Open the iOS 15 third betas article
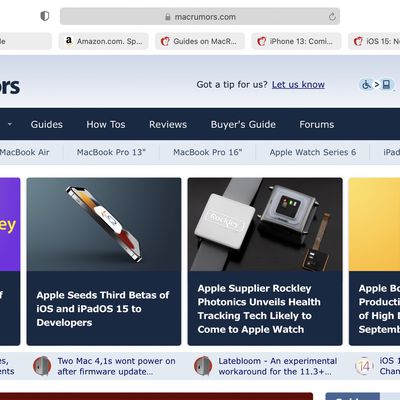The width and height of the screenshot is (400, 400). 103,309
